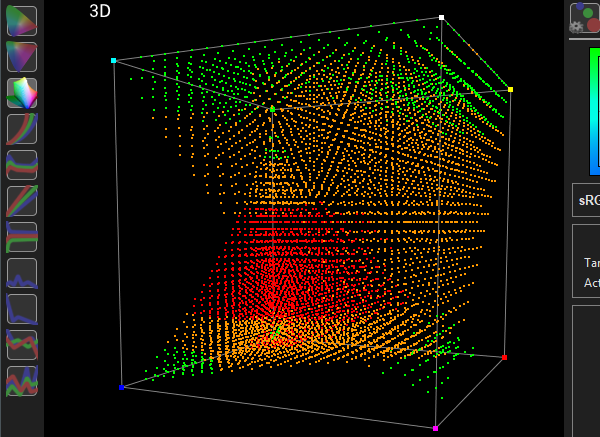The height and width of the screenshot is (437, 600).
Task: Select the inverted triangle gamut chart icon
Action: [22, 57]
